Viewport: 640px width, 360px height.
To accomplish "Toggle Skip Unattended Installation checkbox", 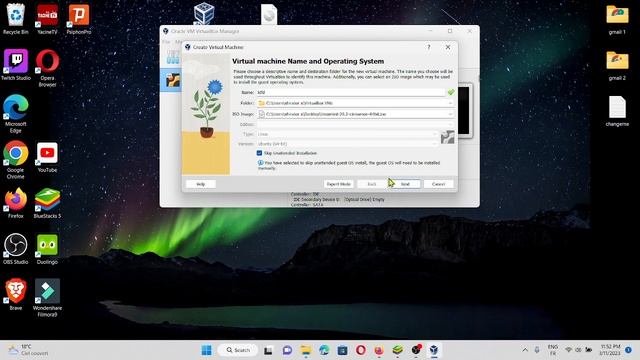I will 259,153.
